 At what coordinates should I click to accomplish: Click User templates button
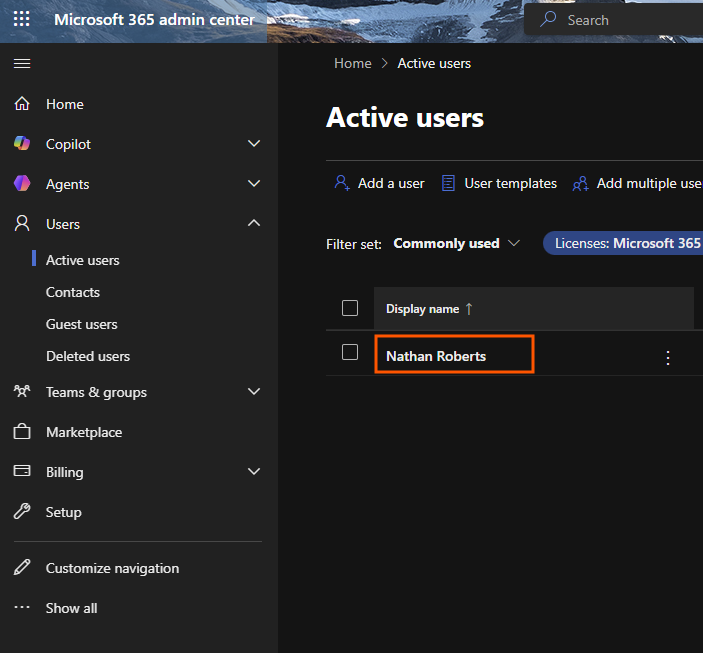pyautogui.click(x=499, y=183)
